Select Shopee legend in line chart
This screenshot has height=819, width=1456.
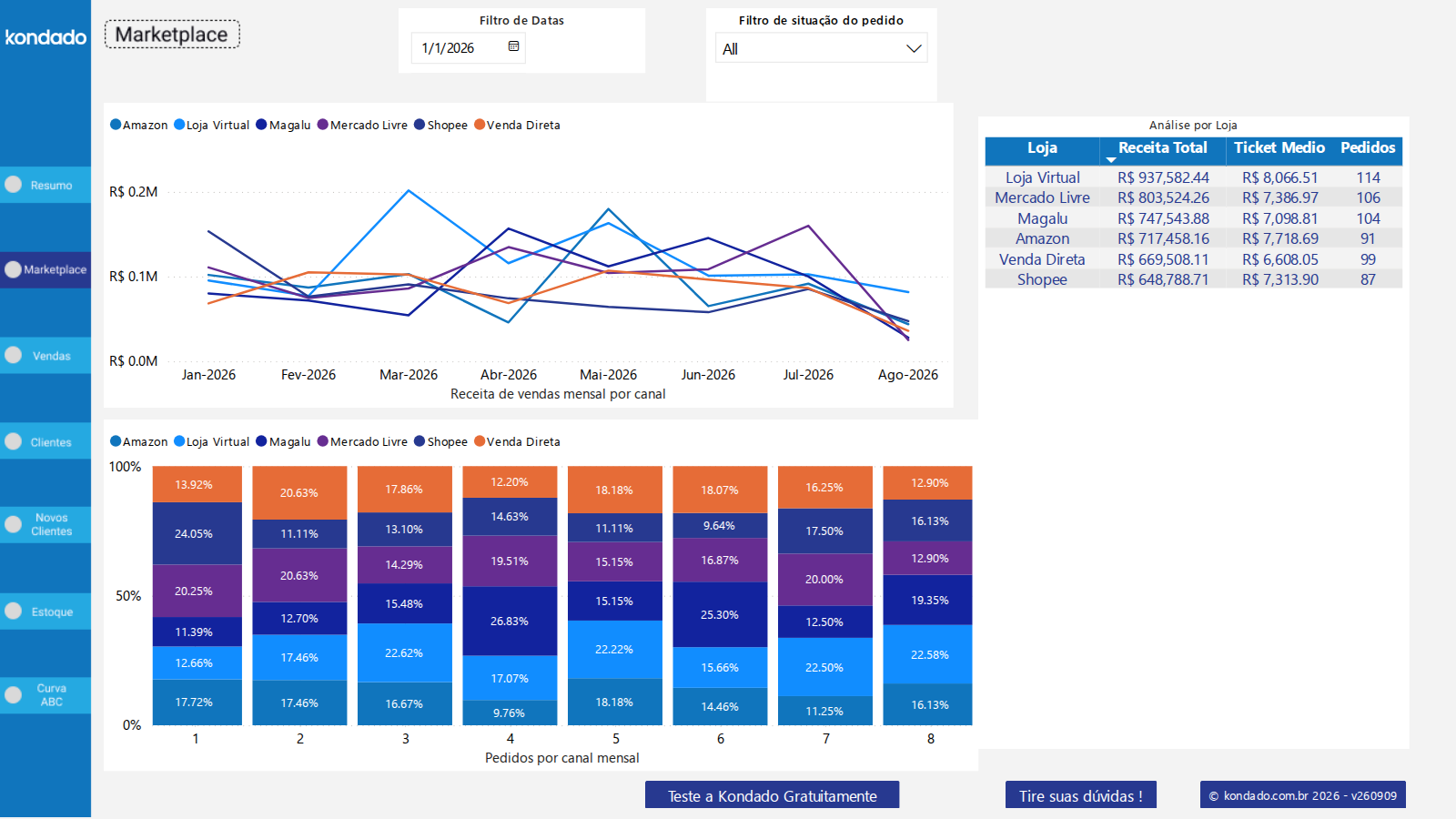tap(440, 126)
